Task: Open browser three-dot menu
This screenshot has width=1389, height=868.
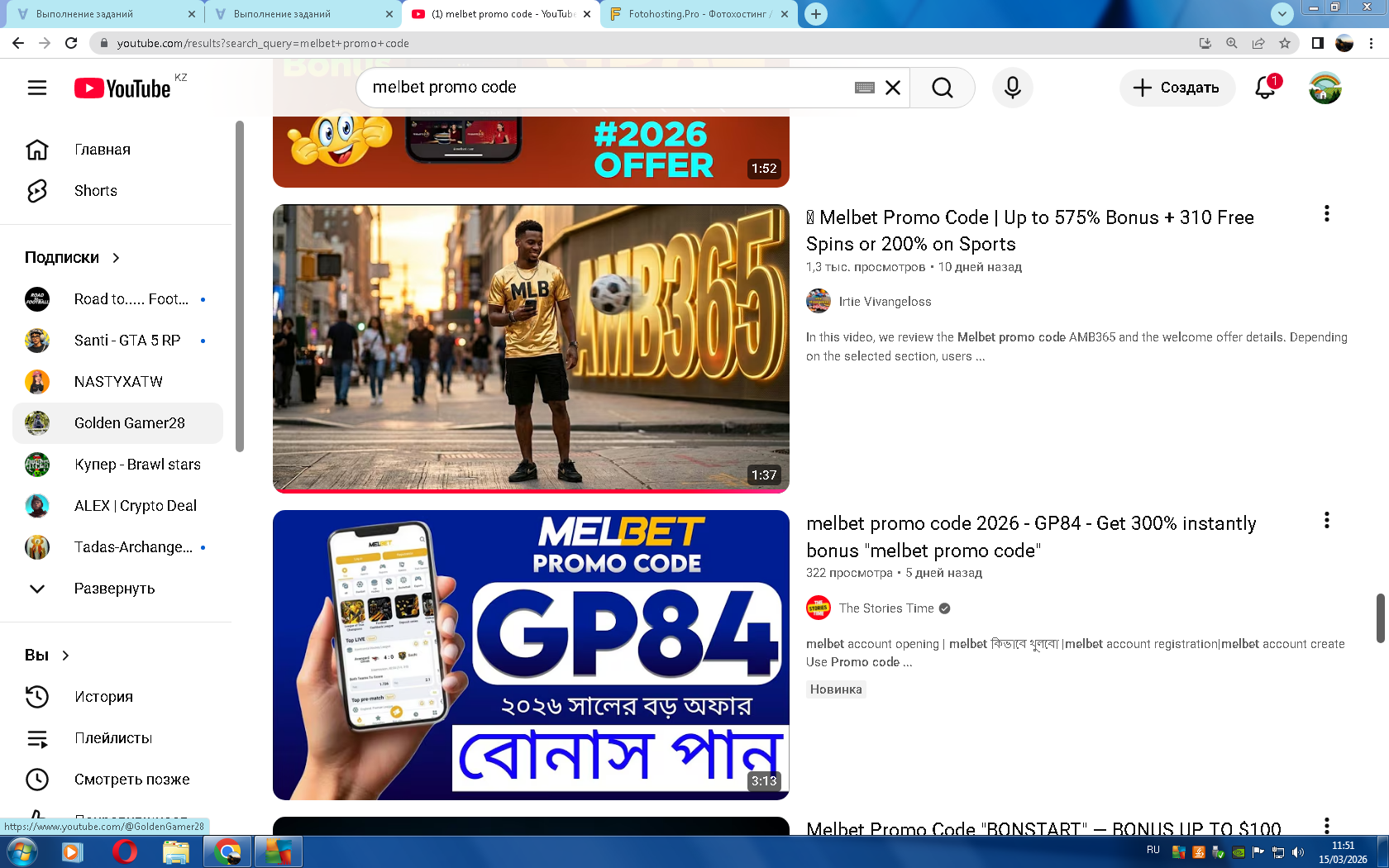Action: (1371, 43)
